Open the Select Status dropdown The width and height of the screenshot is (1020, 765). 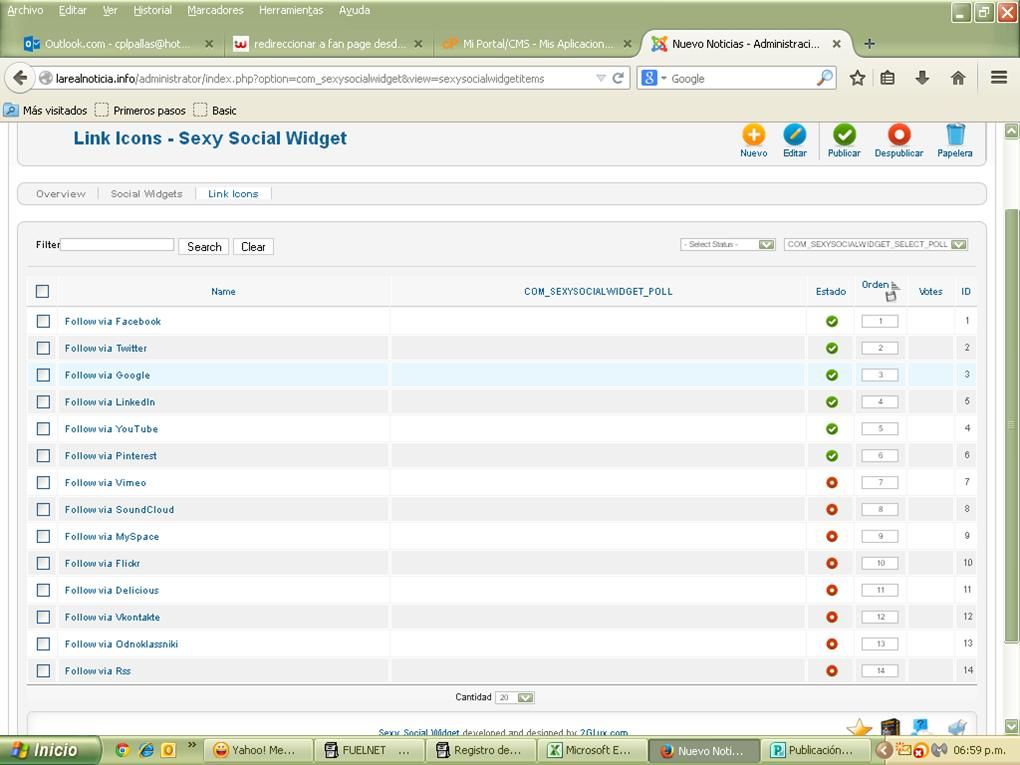click(x=728, y=245)
